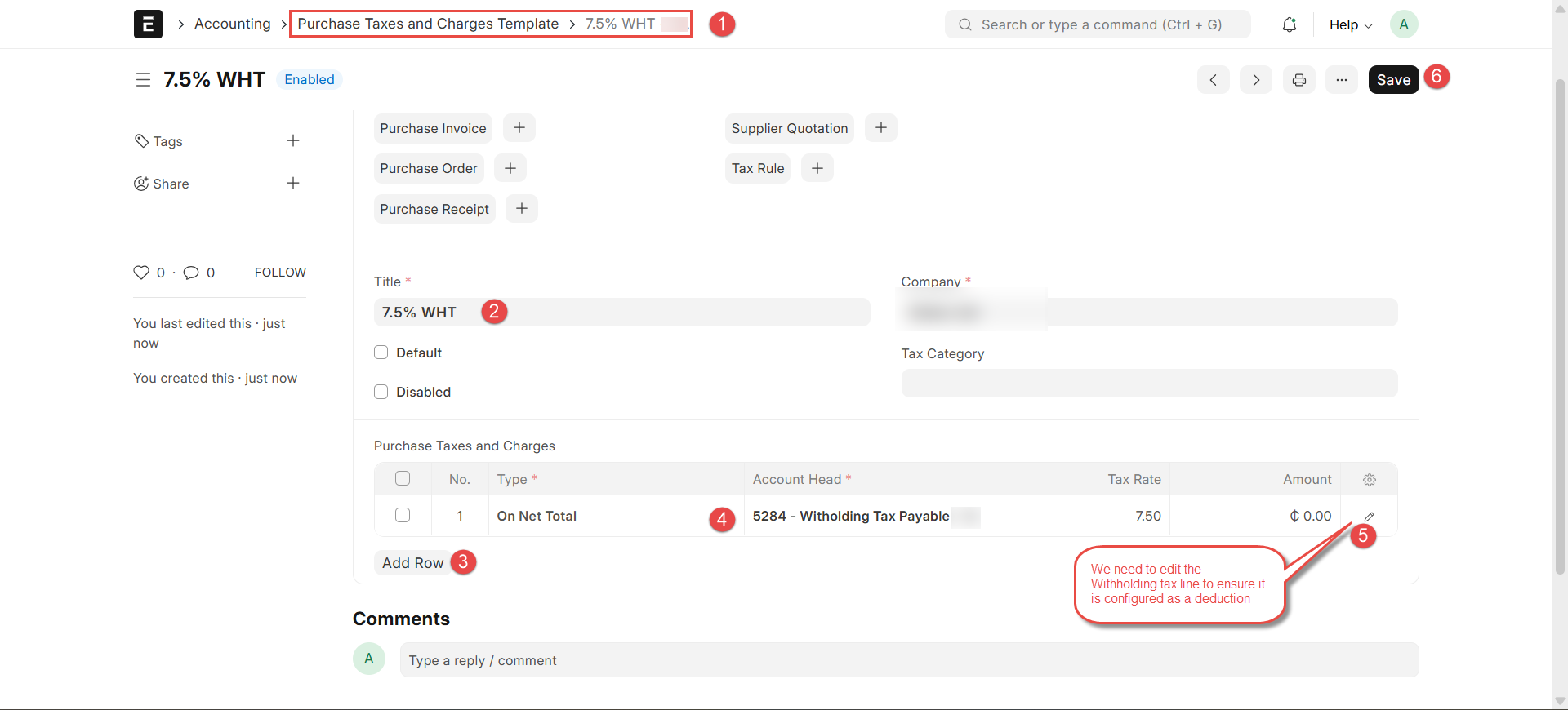Open the three-dots more options menu

1341,80
